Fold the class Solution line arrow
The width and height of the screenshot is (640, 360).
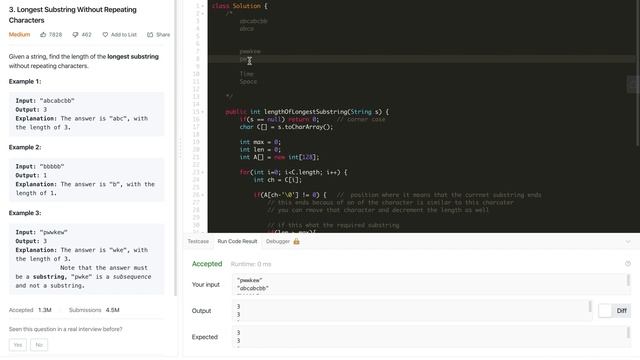[x=203, y=6]
